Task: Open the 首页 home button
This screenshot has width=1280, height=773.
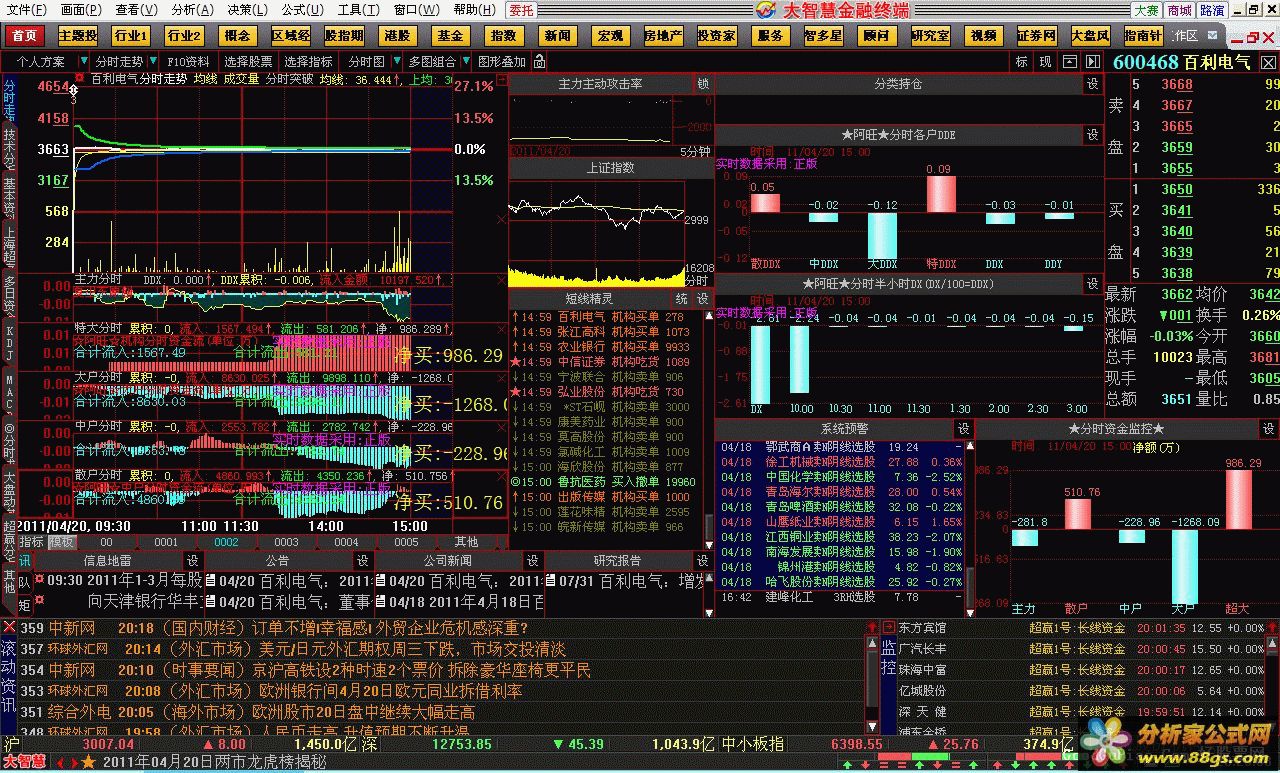Action: point(25,36)
